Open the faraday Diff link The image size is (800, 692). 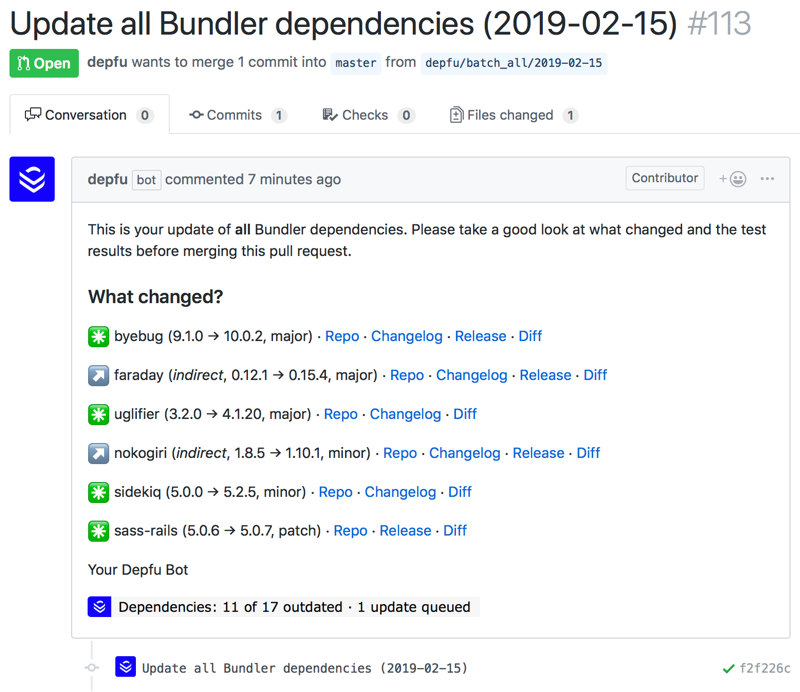point(595,375)
